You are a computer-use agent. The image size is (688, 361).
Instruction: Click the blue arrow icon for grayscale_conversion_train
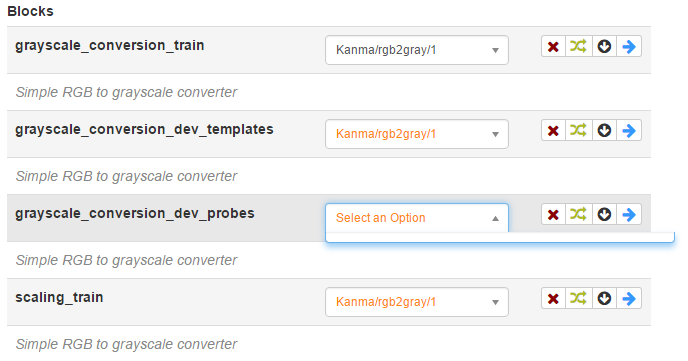coord(629,46)
